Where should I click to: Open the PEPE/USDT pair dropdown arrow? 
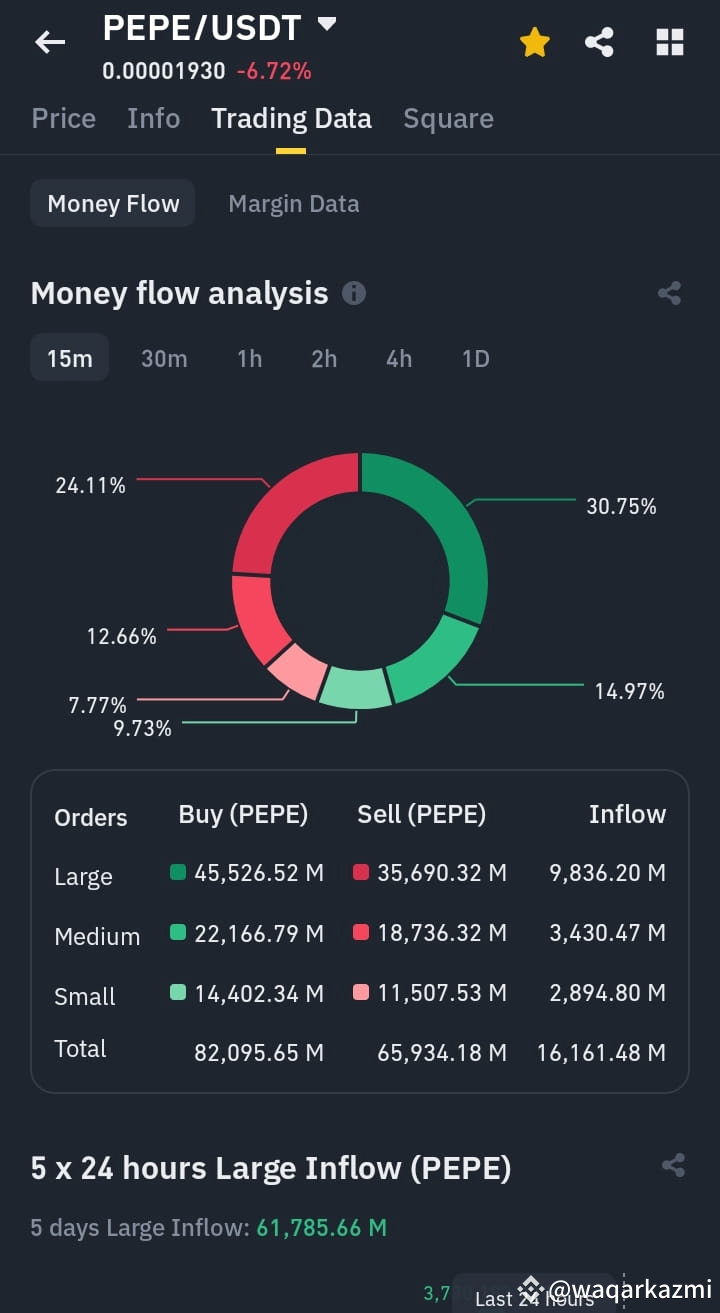click(x=326, y=25)
